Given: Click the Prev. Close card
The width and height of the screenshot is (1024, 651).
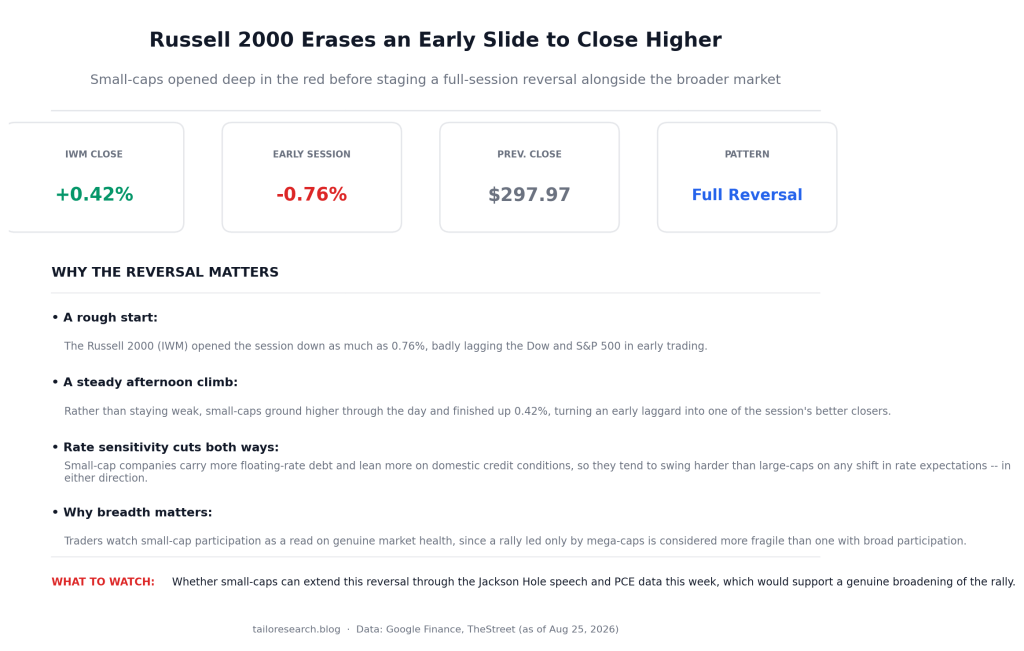Looking at the screenshot, I should point(529,177).
